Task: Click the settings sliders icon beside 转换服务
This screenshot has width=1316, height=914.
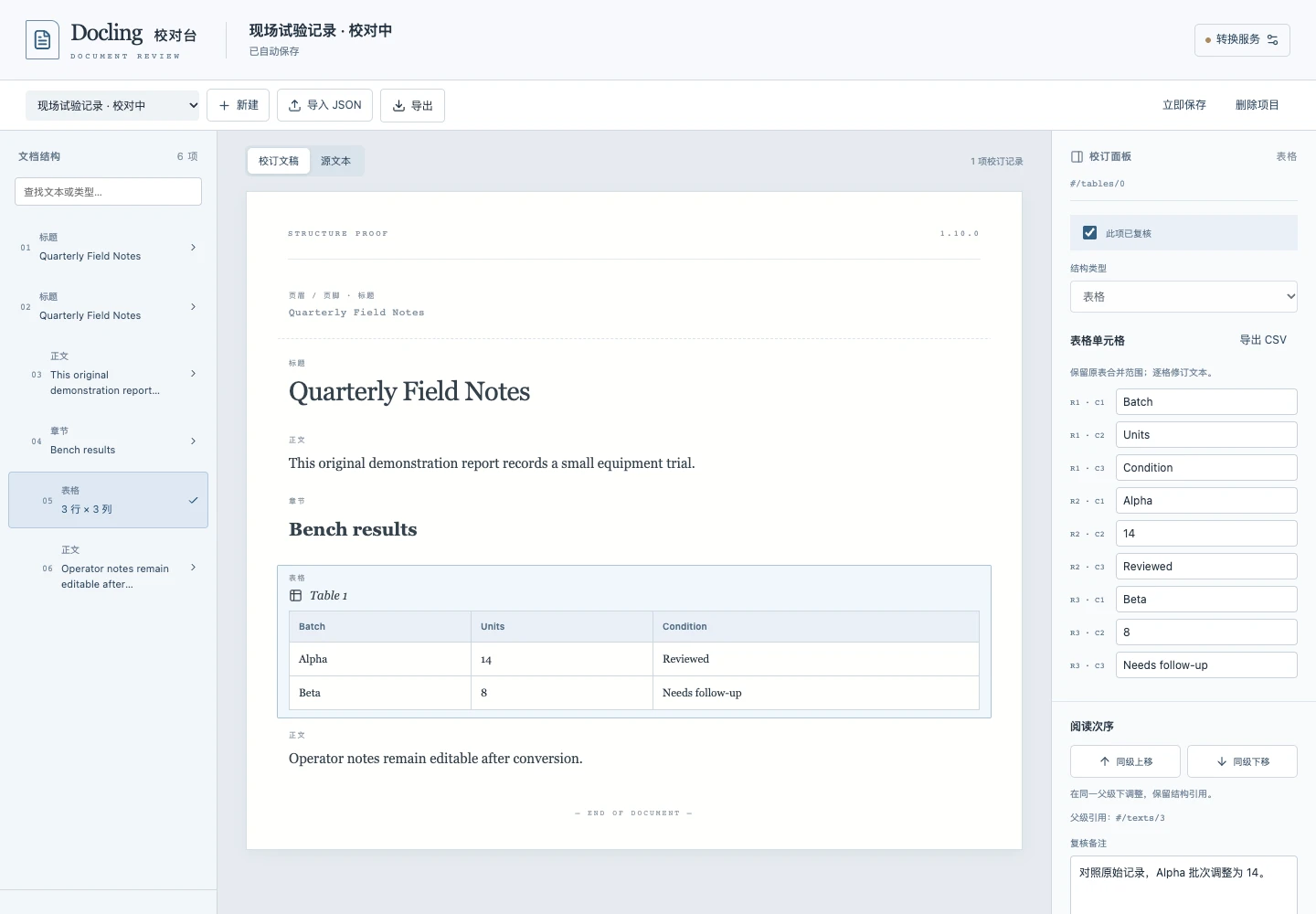Action: tap(1272, 40)
